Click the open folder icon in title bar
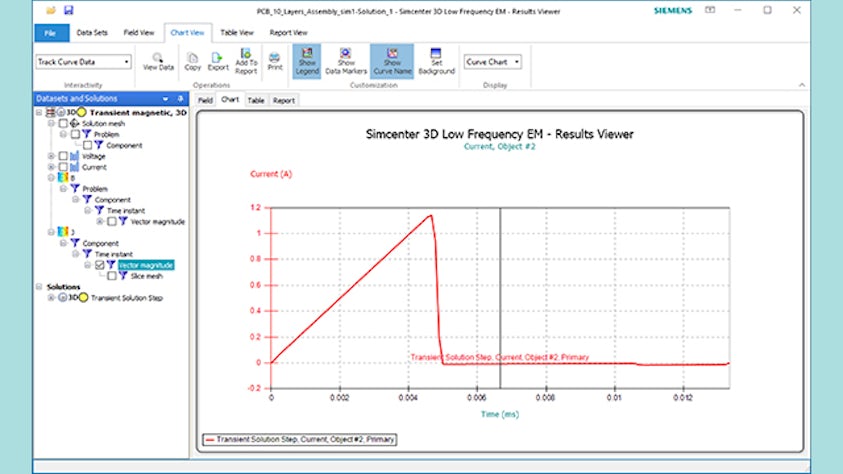 (x=51, y=10)
